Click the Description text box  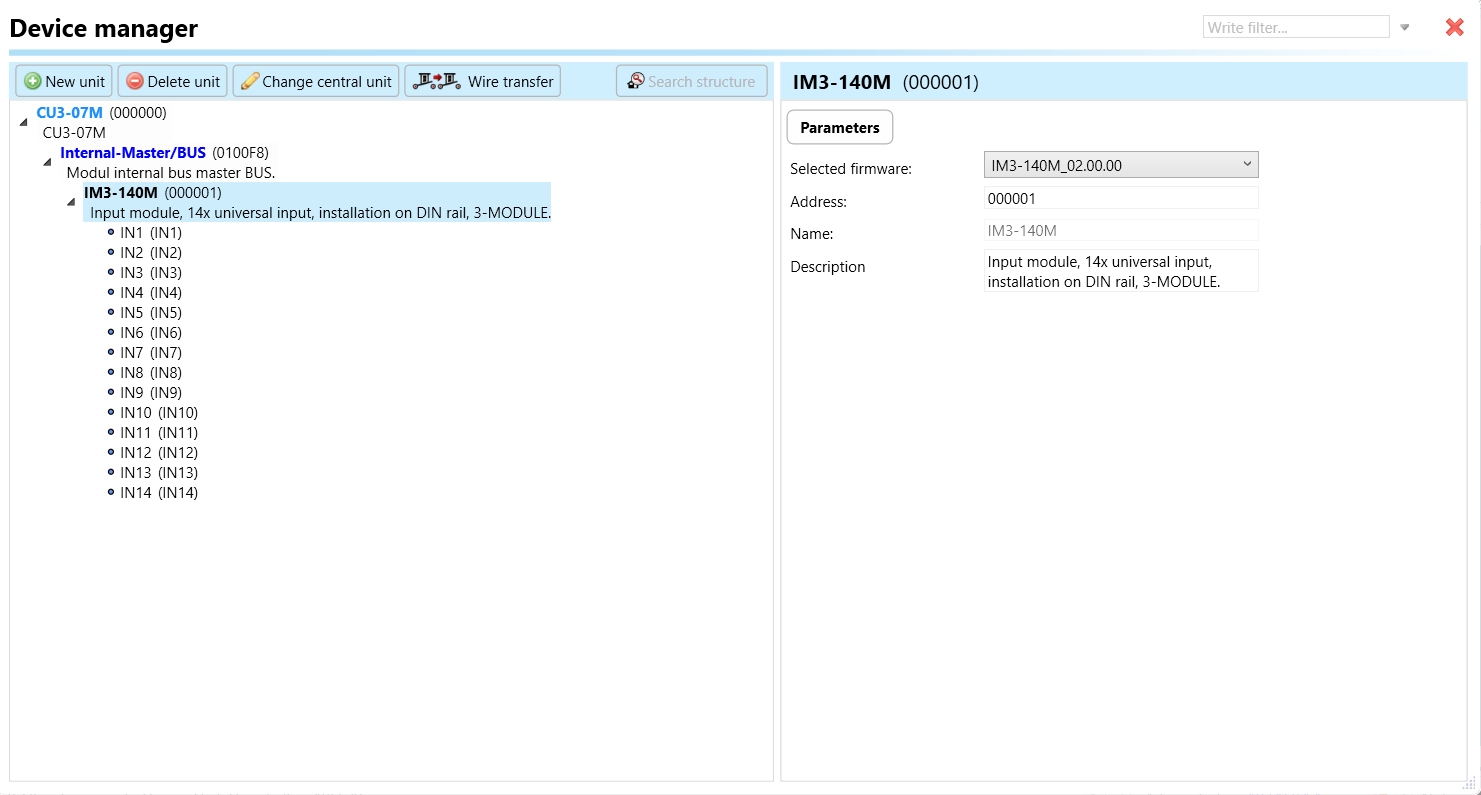1120,271
